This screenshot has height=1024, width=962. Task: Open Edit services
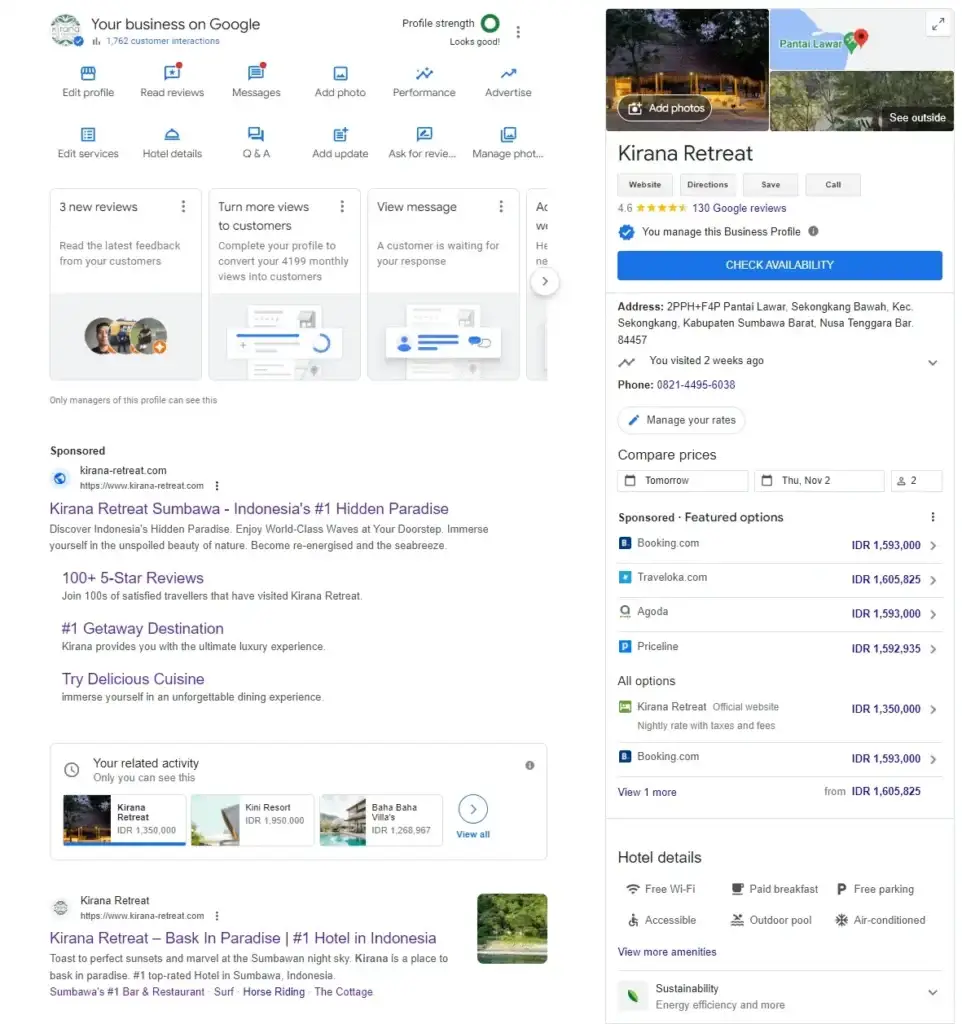pos(87,134)
